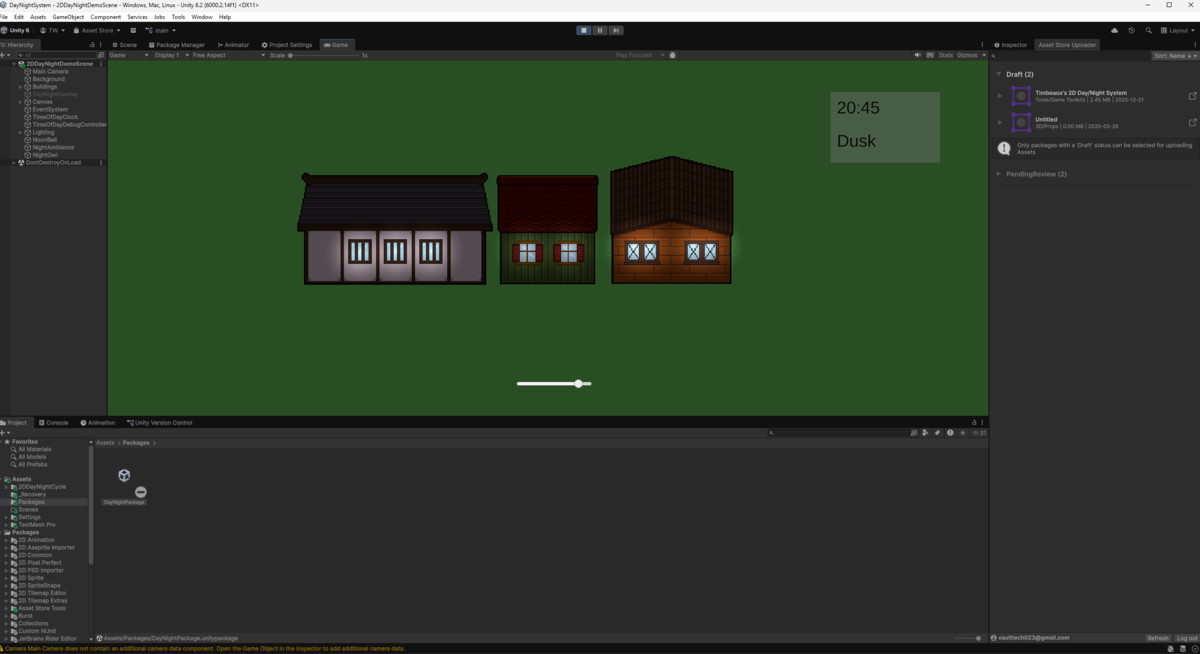Open the cloud services icon
Image resolution: width=1200 pixels, height=654 pixels.
[x=1115, y=30]
